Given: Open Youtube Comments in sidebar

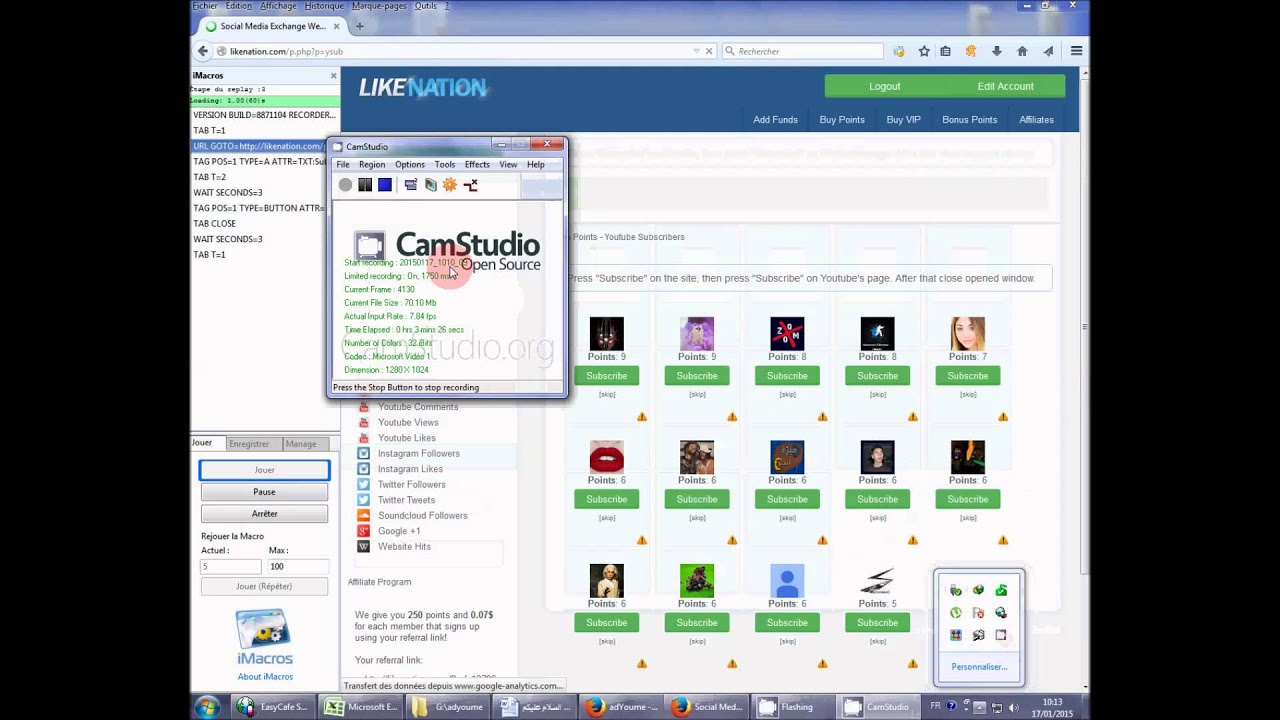Looking at the screenshot, I should click(x=418, y=407).
